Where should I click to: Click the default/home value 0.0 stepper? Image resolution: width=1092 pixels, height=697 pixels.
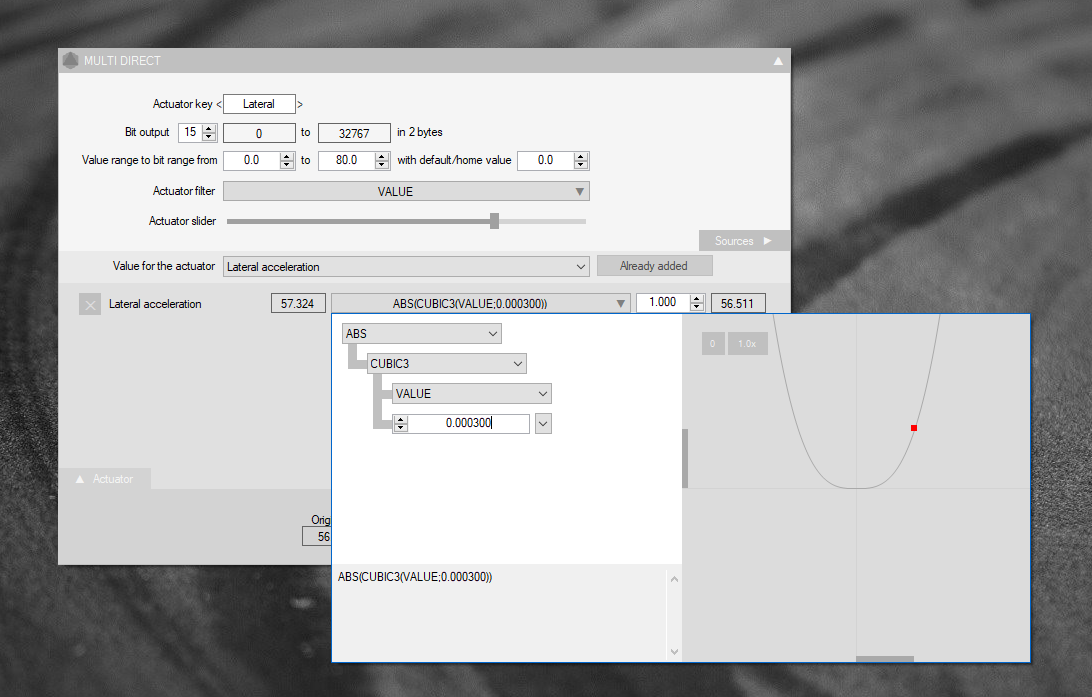(x=581, y=161)
